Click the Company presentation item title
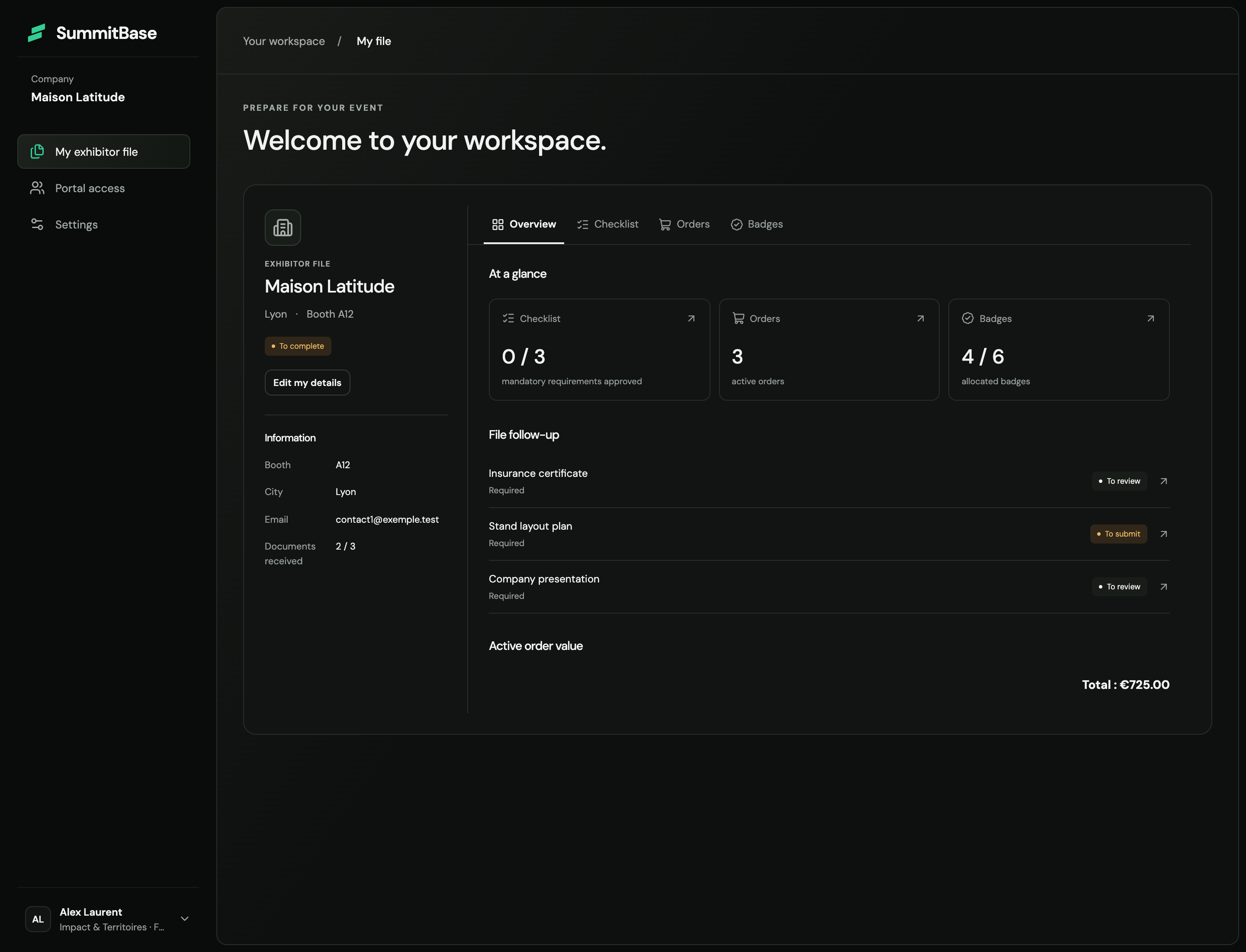1246x952 pixels. pos(544,579)
